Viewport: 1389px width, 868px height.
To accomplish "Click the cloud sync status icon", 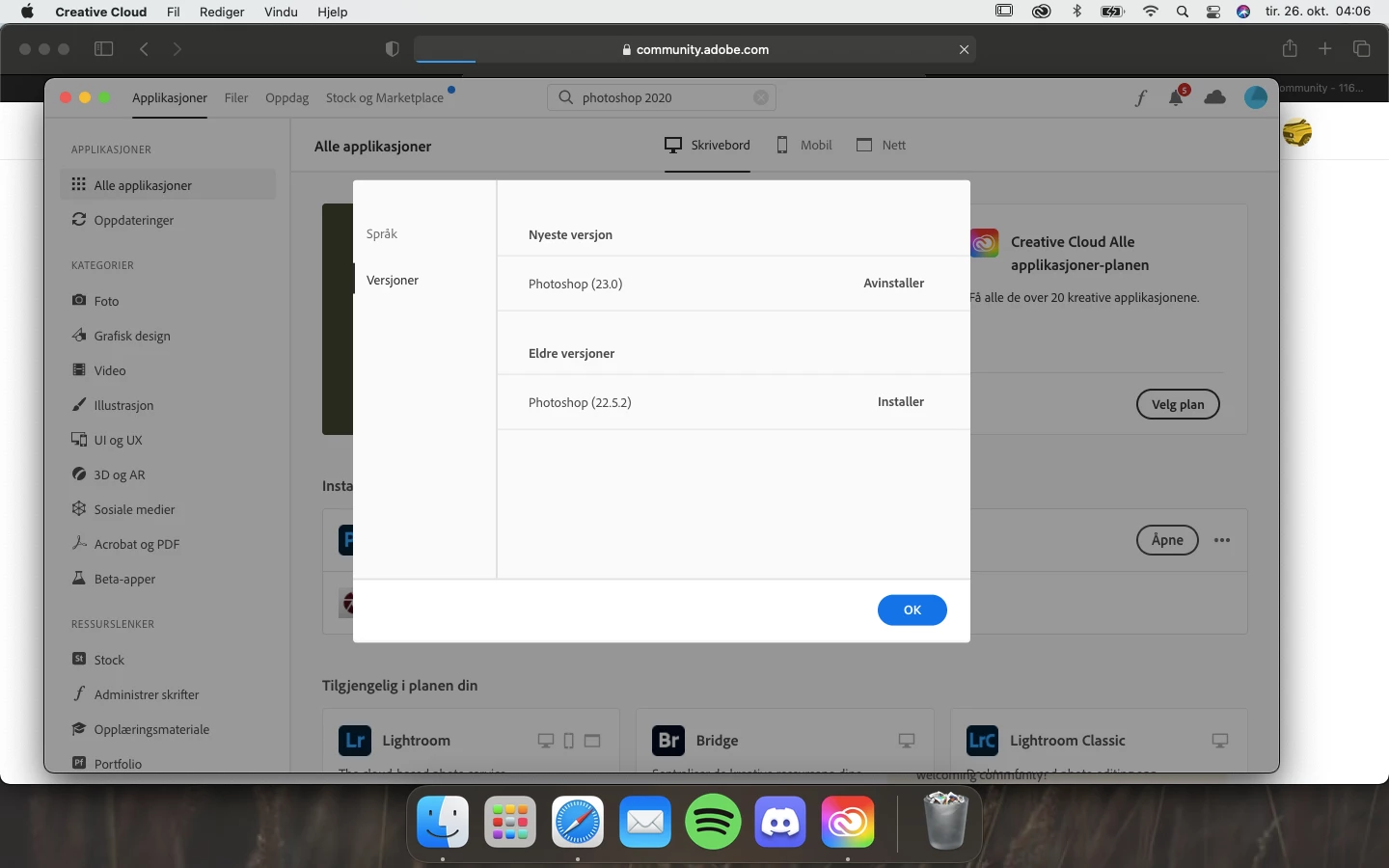I will pos(1215,97).
